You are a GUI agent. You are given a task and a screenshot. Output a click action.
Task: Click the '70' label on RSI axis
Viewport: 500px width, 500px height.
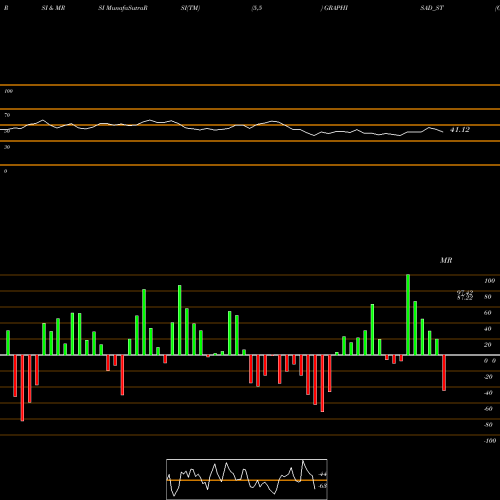[7, 115]
